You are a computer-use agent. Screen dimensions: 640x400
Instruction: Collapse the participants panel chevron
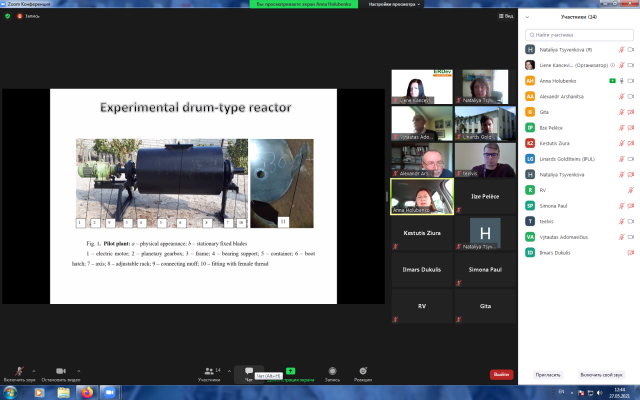(x=527, y=17)
